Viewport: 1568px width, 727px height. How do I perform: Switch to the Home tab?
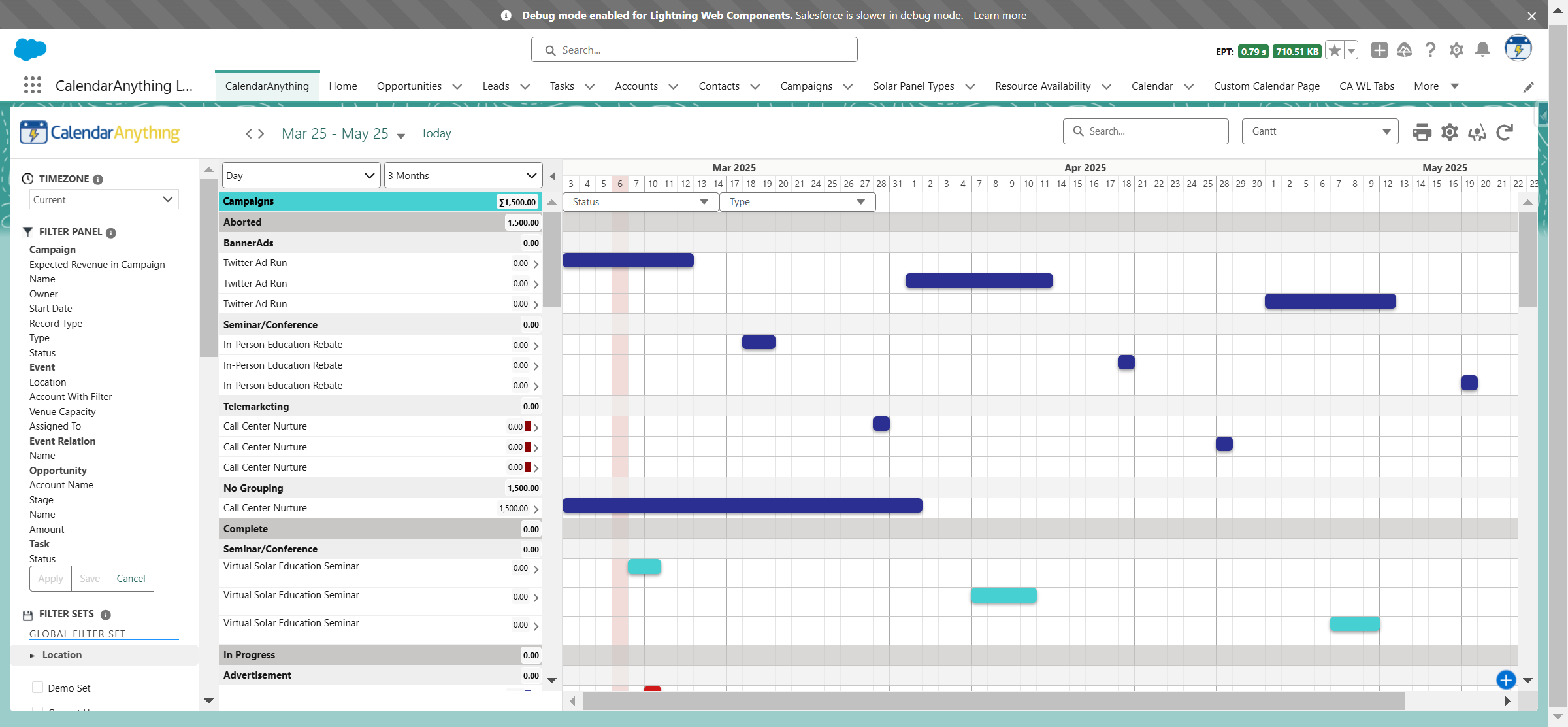click(343, 86)
